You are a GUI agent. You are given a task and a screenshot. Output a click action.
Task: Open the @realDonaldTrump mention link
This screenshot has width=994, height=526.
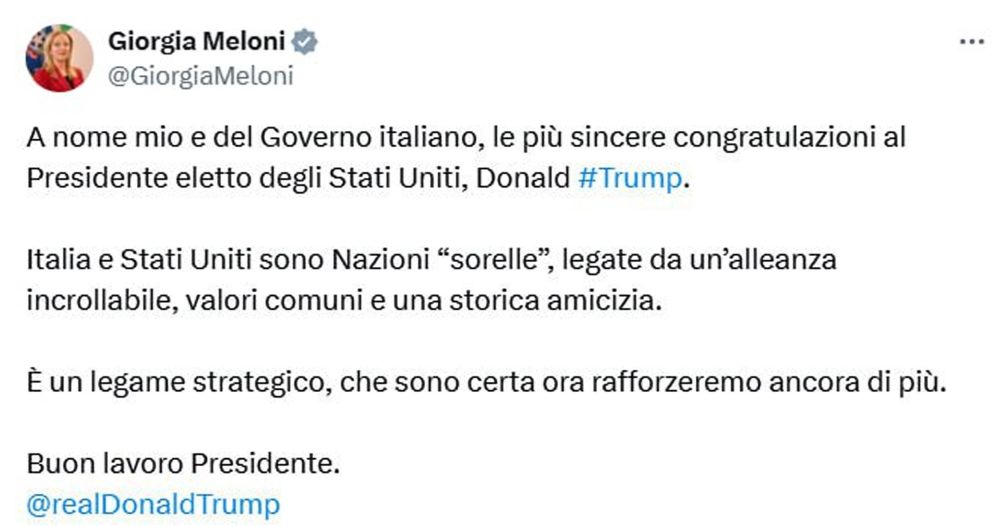153,503
